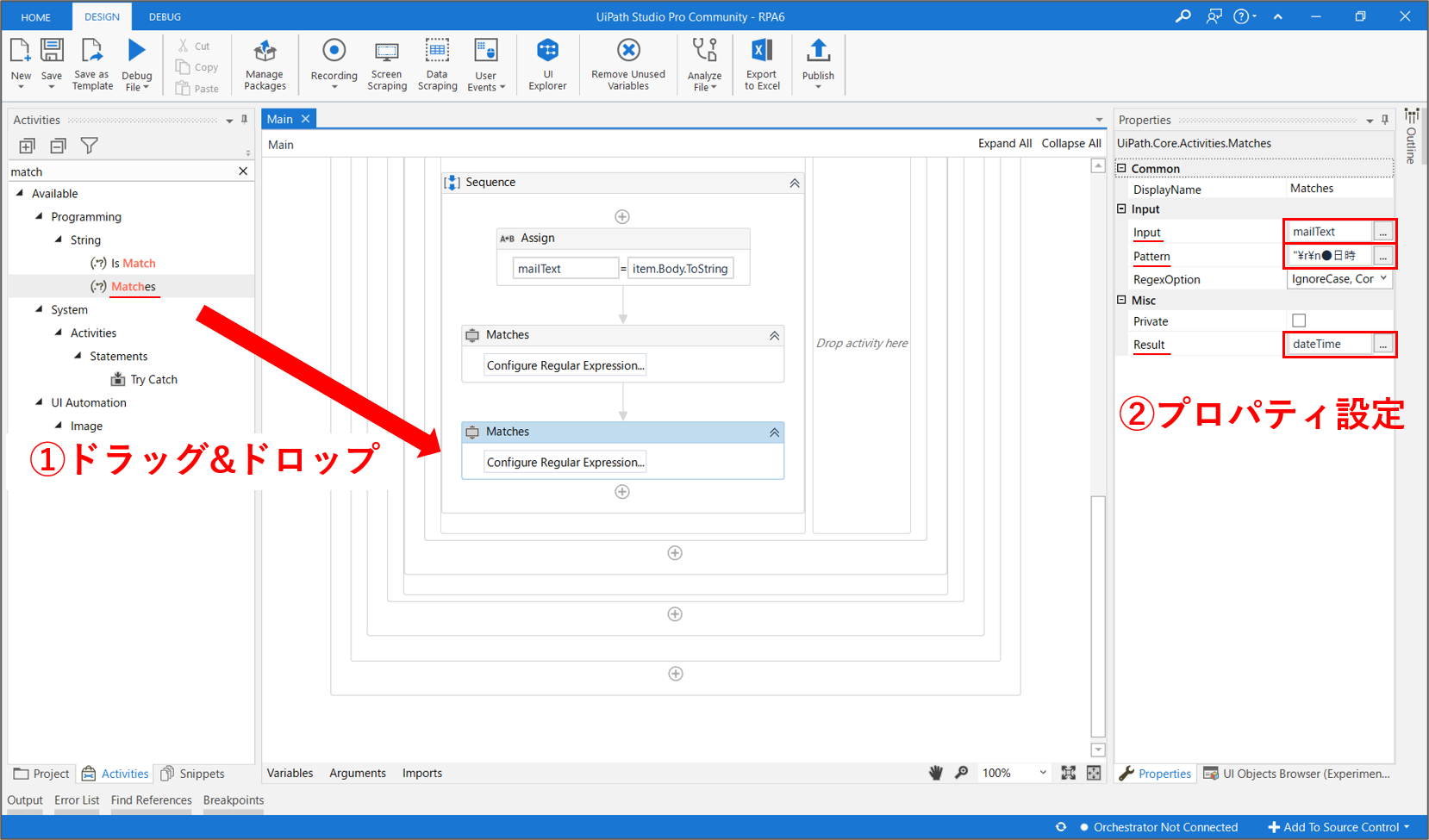Click Configure Regular Expression in selected Matches

pos(565,463)
